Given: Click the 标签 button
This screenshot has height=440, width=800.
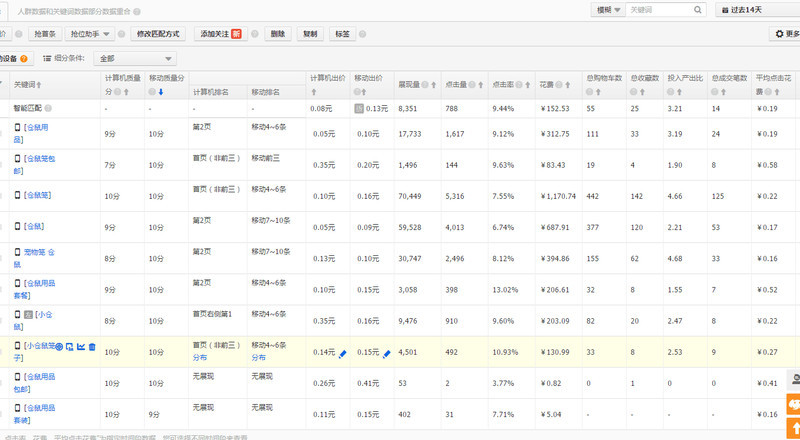Looking at the screenshot, I should (342, 34).
